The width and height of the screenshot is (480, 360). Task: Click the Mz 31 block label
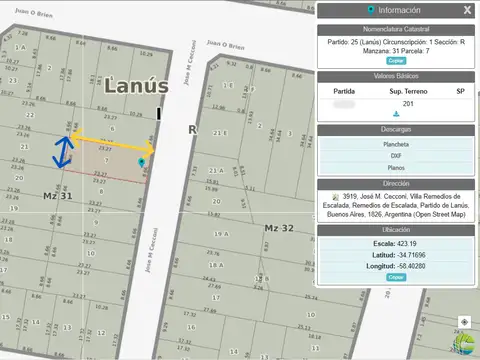click(x=58, y=196)
